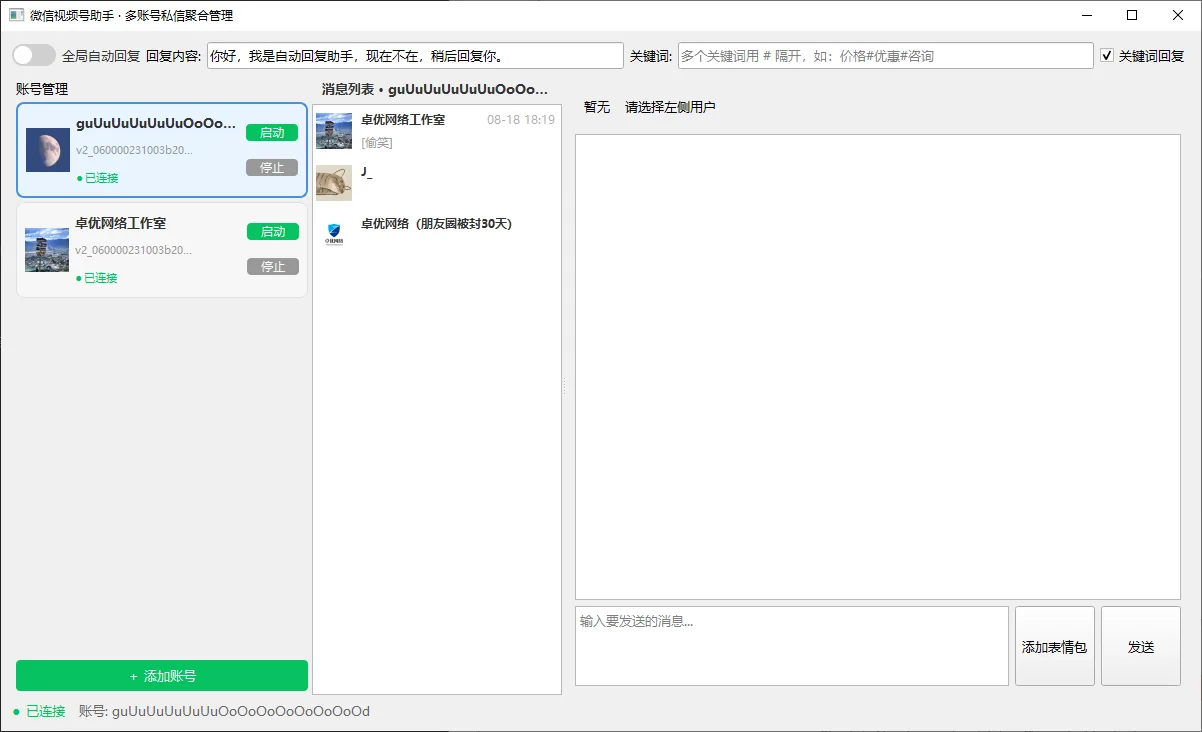Click the shield logo avatar of 卓优网络
The image size is (1202, 732).
[334, 234]
